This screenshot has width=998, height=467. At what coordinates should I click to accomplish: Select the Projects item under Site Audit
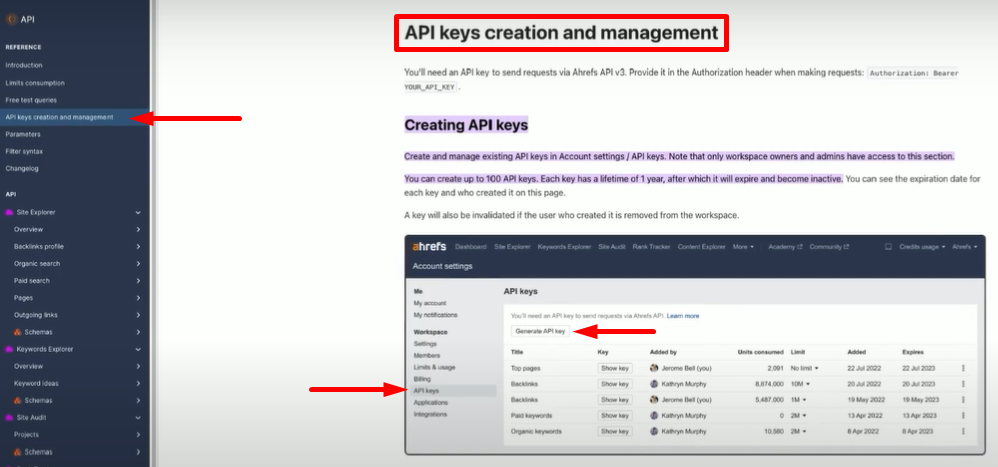pos(27,435)
